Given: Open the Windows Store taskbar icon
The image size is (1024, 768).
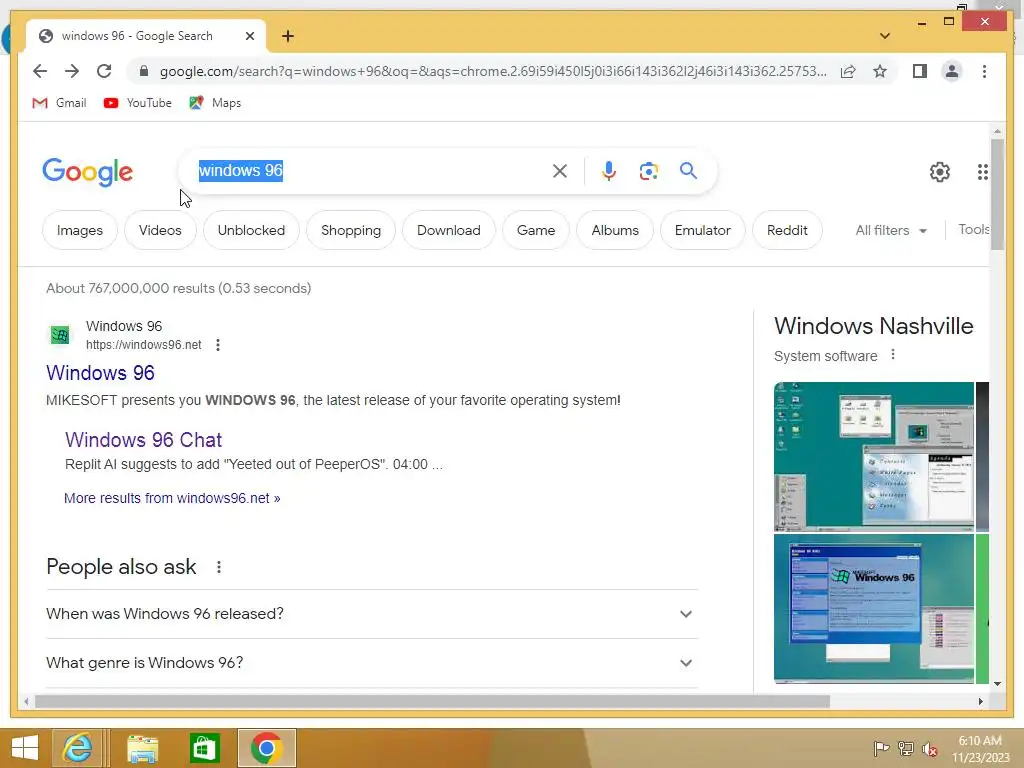Looking at the screenshot, I should tap(204, 748).
